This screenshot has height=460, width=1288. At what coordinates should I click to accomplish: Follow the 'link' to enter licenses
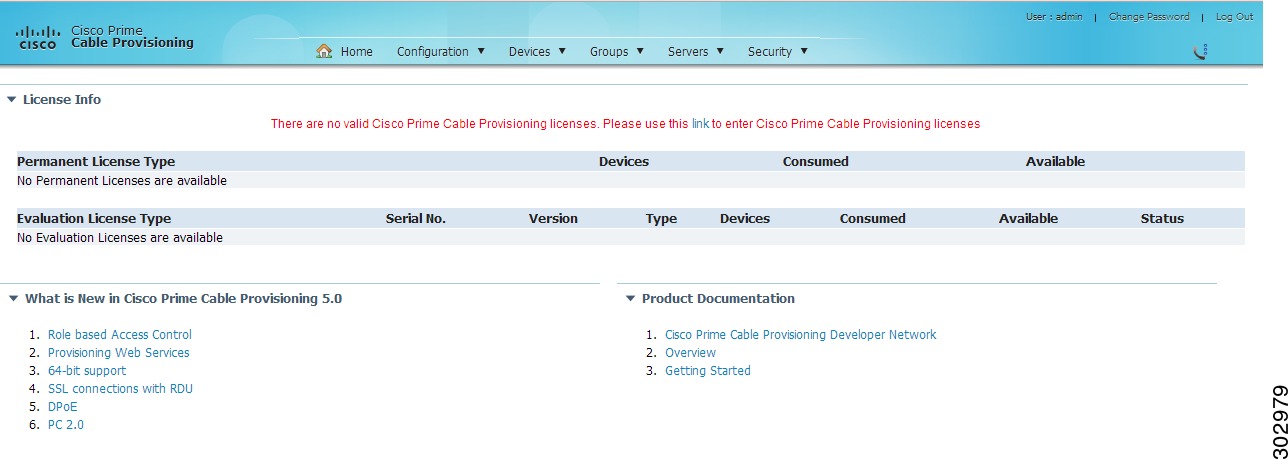tap(700, 124)
